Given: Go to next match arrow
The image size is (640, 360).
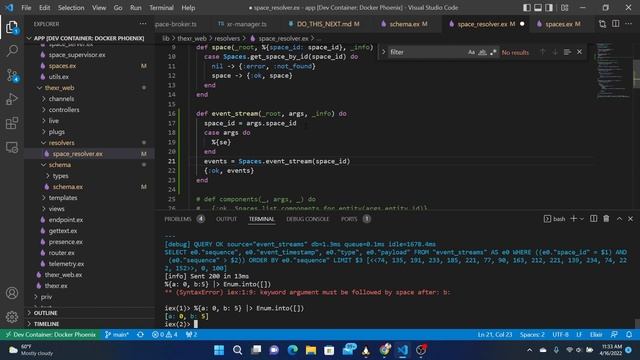Looking at the screenshot, I should [555, 52].
